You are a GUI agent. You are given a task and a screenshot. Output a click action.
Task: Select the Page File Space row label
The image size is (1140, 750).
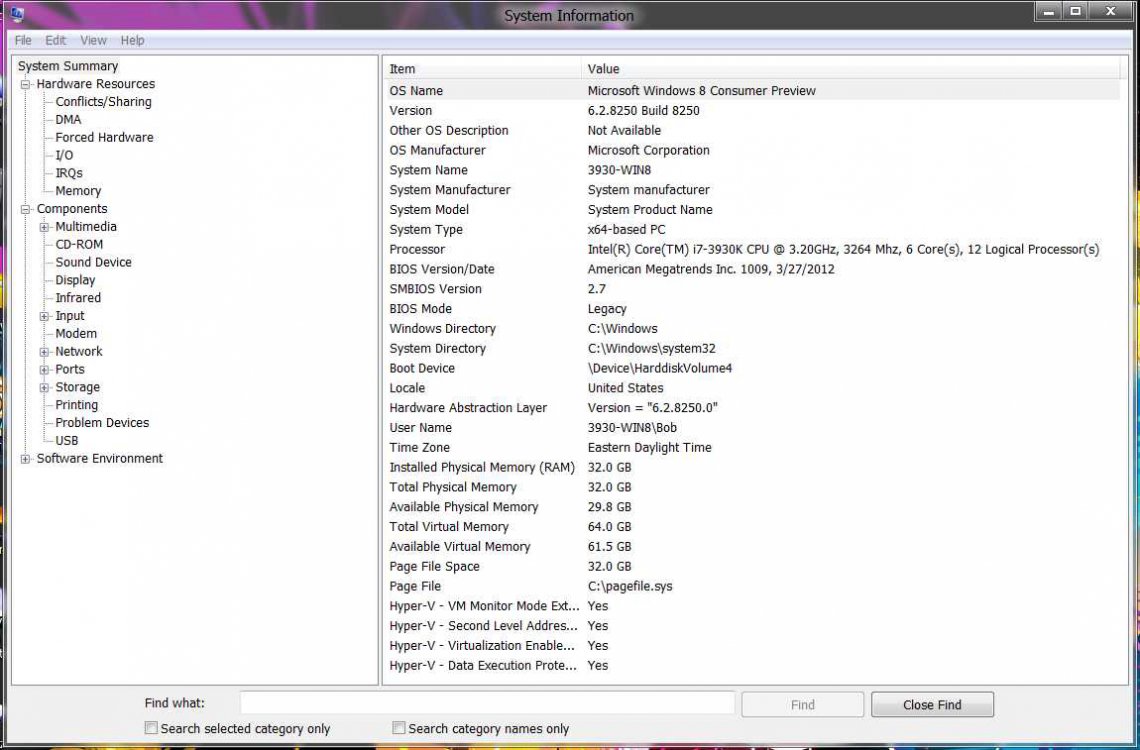(434, 566)
